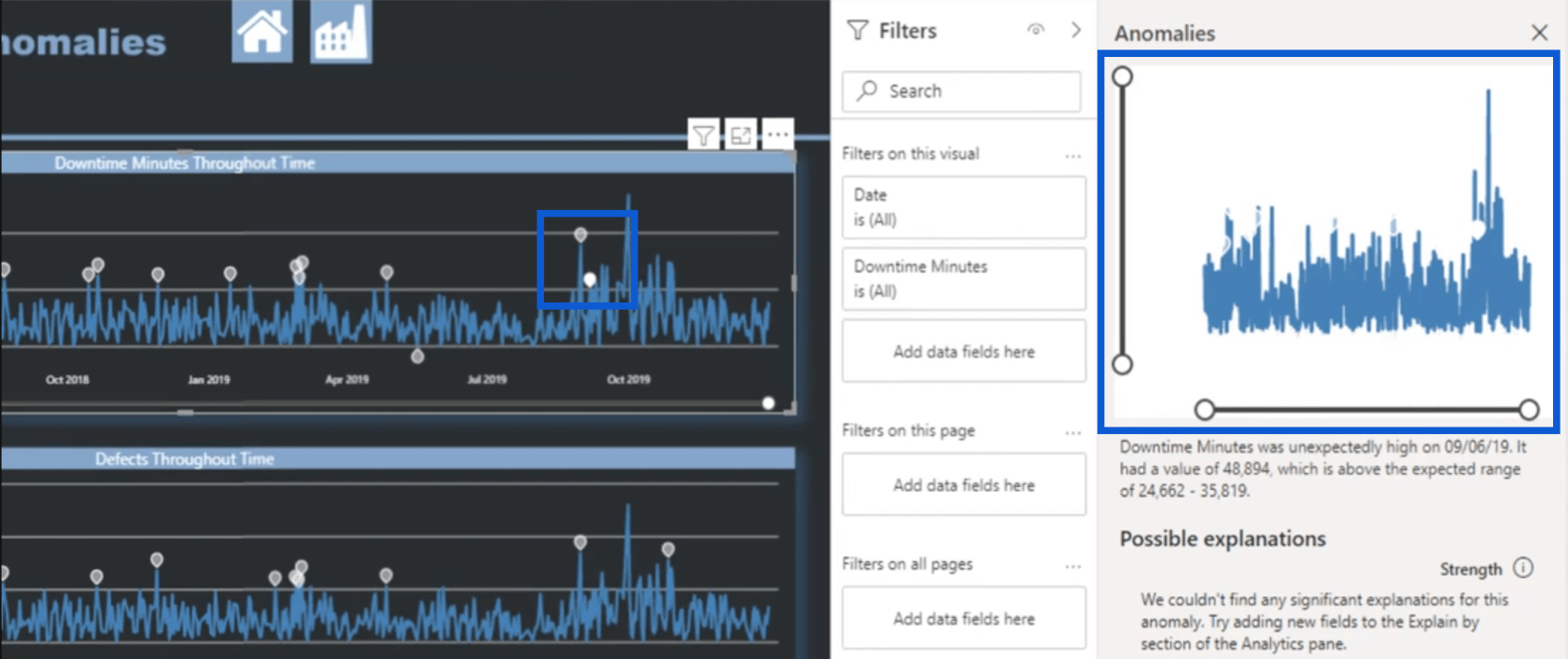This screenshot has height=659, width=1568.
Task: Activate Focus mode on the downtime chart
Action: pos(741,135)
